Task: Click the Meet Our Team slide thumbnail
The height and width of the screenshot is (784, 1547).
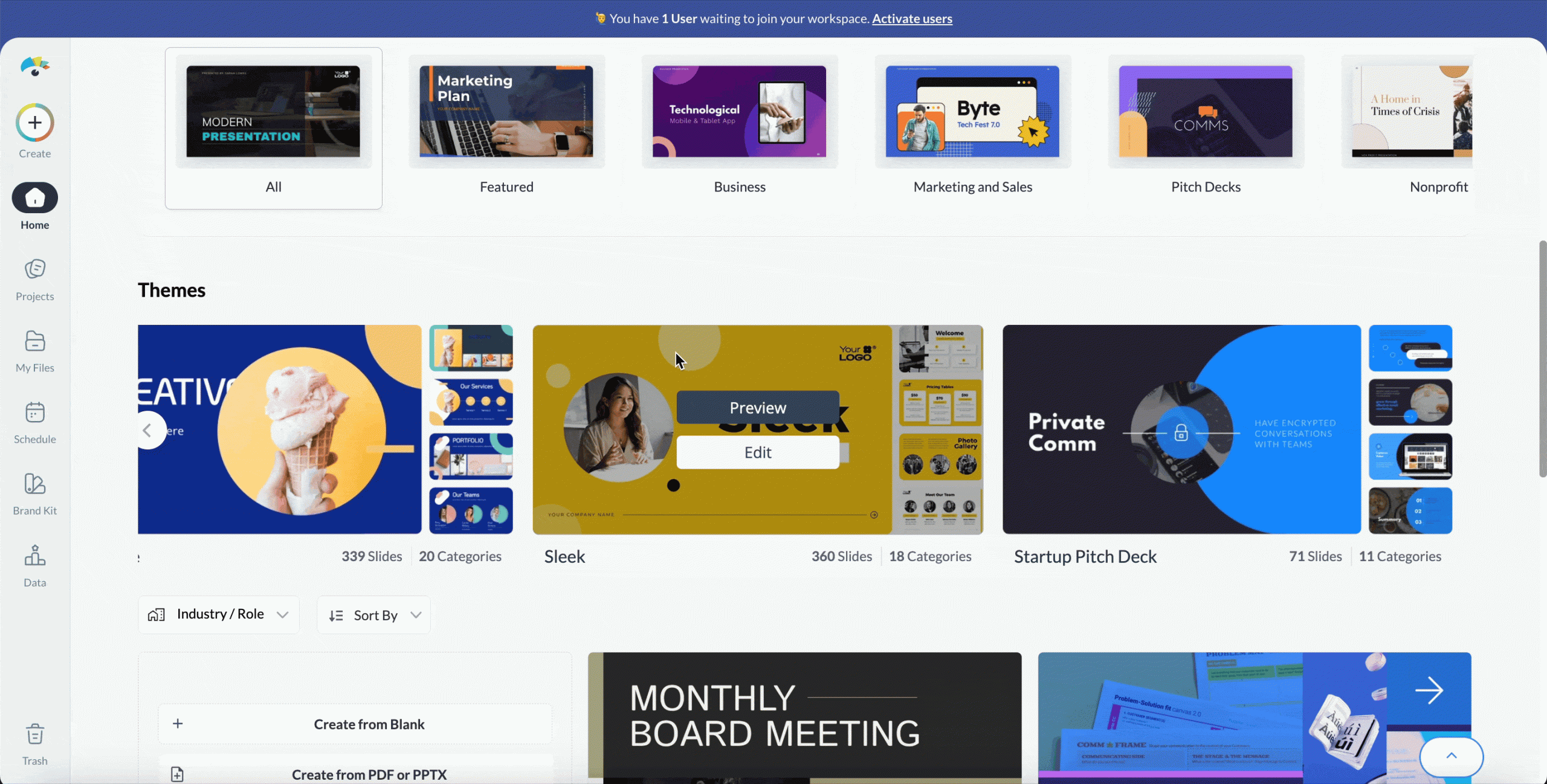Action: [x=940, y=511]
